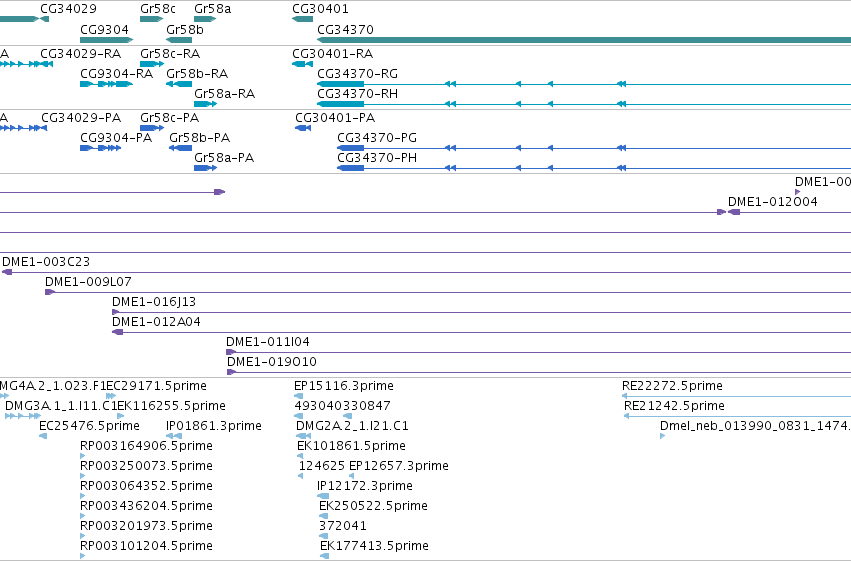Select the CG9304-PA protein feature
This screenshot has width=851, height=561.
(x=100, y=148)
